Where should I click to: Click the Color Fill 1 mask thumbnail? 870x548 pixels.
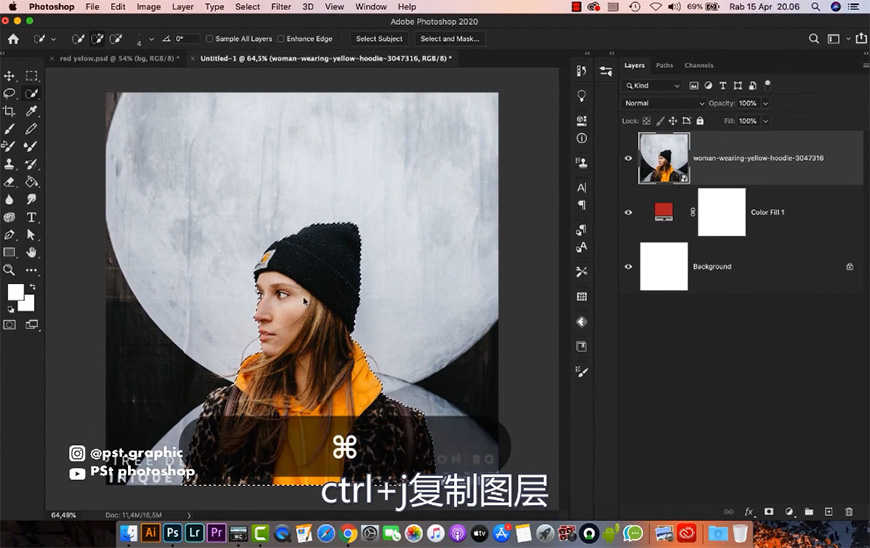coord(721,212)
